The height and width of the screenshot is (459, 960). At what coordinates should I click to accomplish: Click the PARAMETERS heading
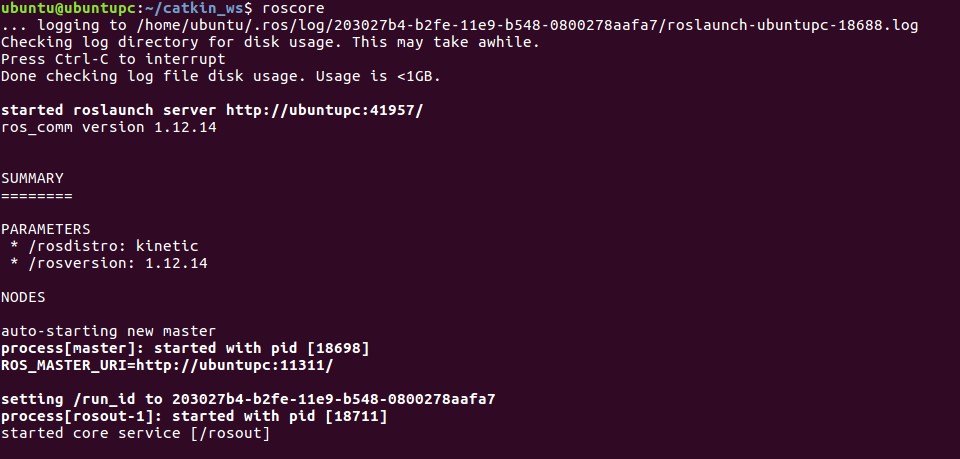[x=45, y=229]
